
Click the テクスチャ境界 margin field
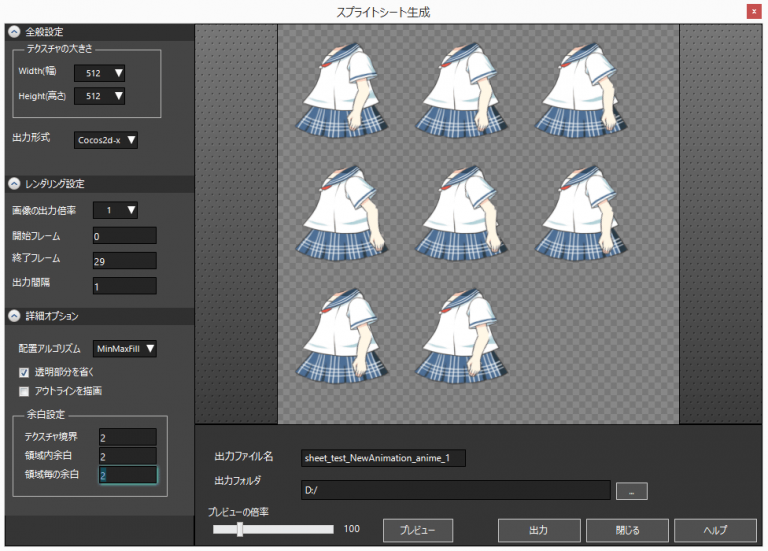click(127, 437)
